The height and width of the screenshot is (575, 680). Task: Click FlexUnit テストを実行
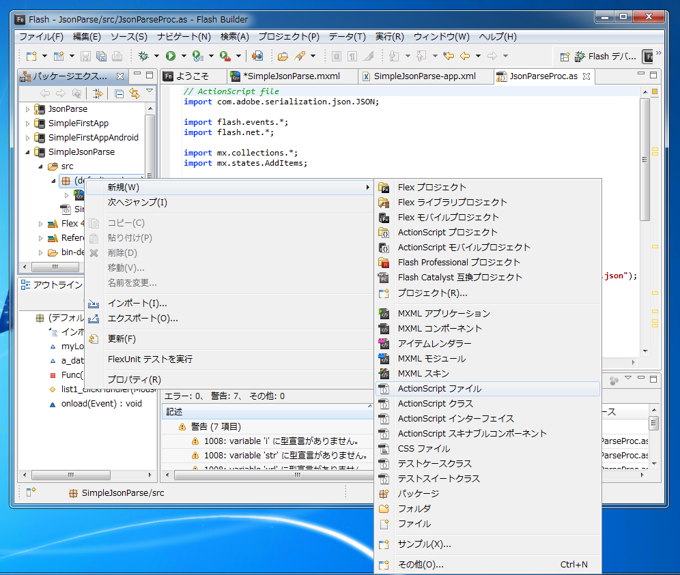tap(229, 359)
